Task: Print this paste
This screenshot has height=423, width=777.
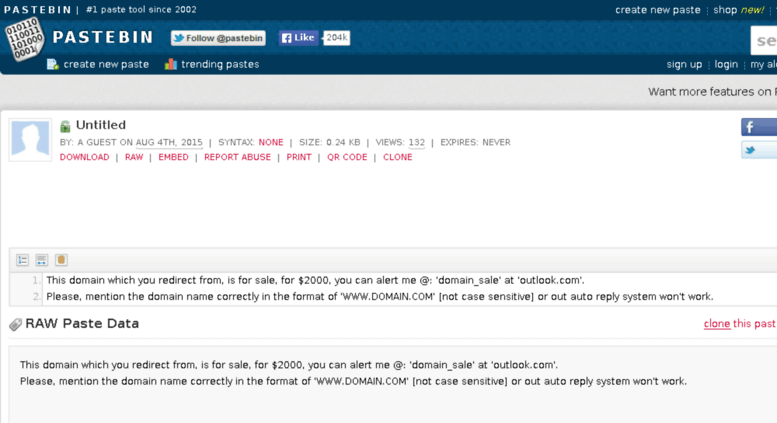Action: pyautogui.click(x=299, y=157)
